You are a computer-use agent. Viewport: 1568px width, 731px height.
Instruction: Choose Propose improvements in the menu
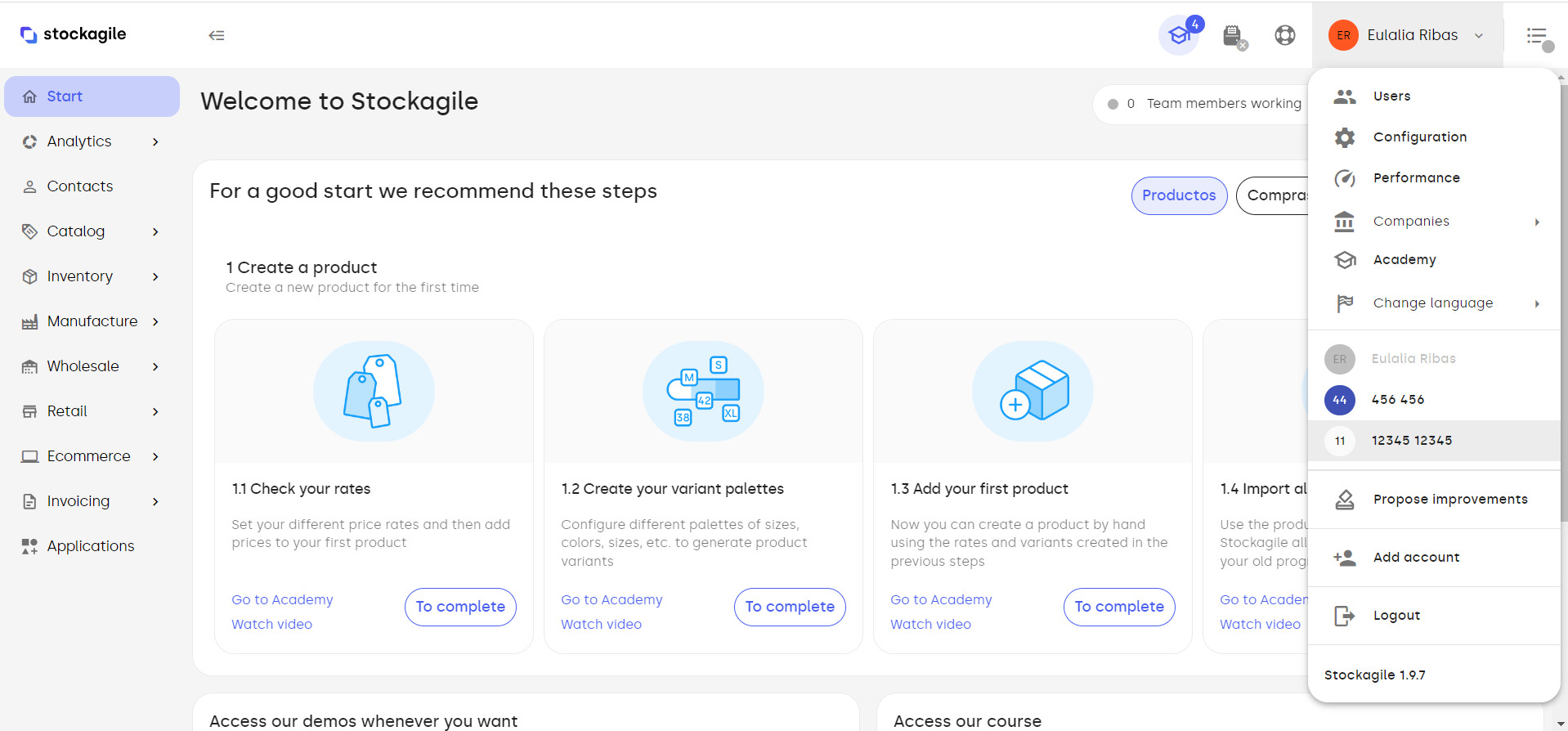point(1434,500)
